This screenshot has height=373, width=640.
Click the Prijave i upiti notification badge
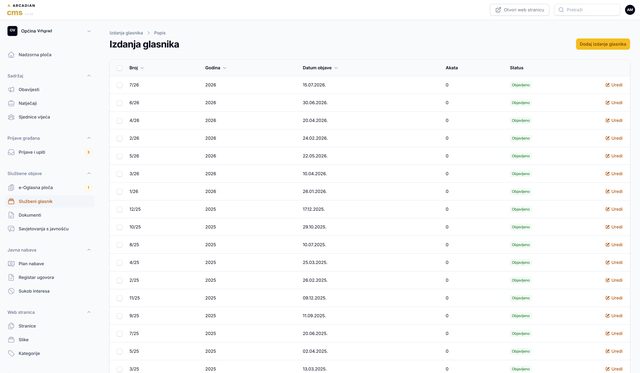click(x=88, y=152)
